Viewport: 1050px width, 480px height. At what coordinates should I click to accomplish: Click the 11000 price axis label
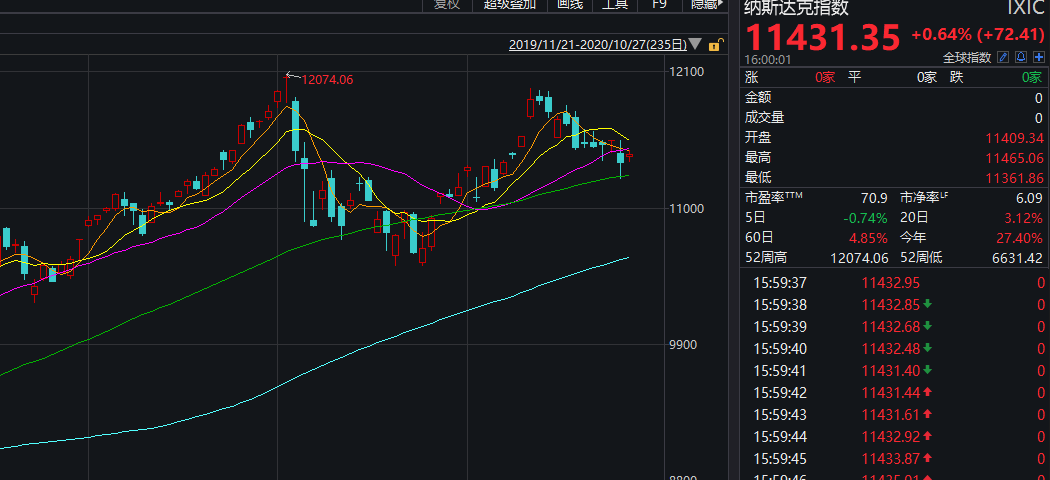click(x=685, y=209)
